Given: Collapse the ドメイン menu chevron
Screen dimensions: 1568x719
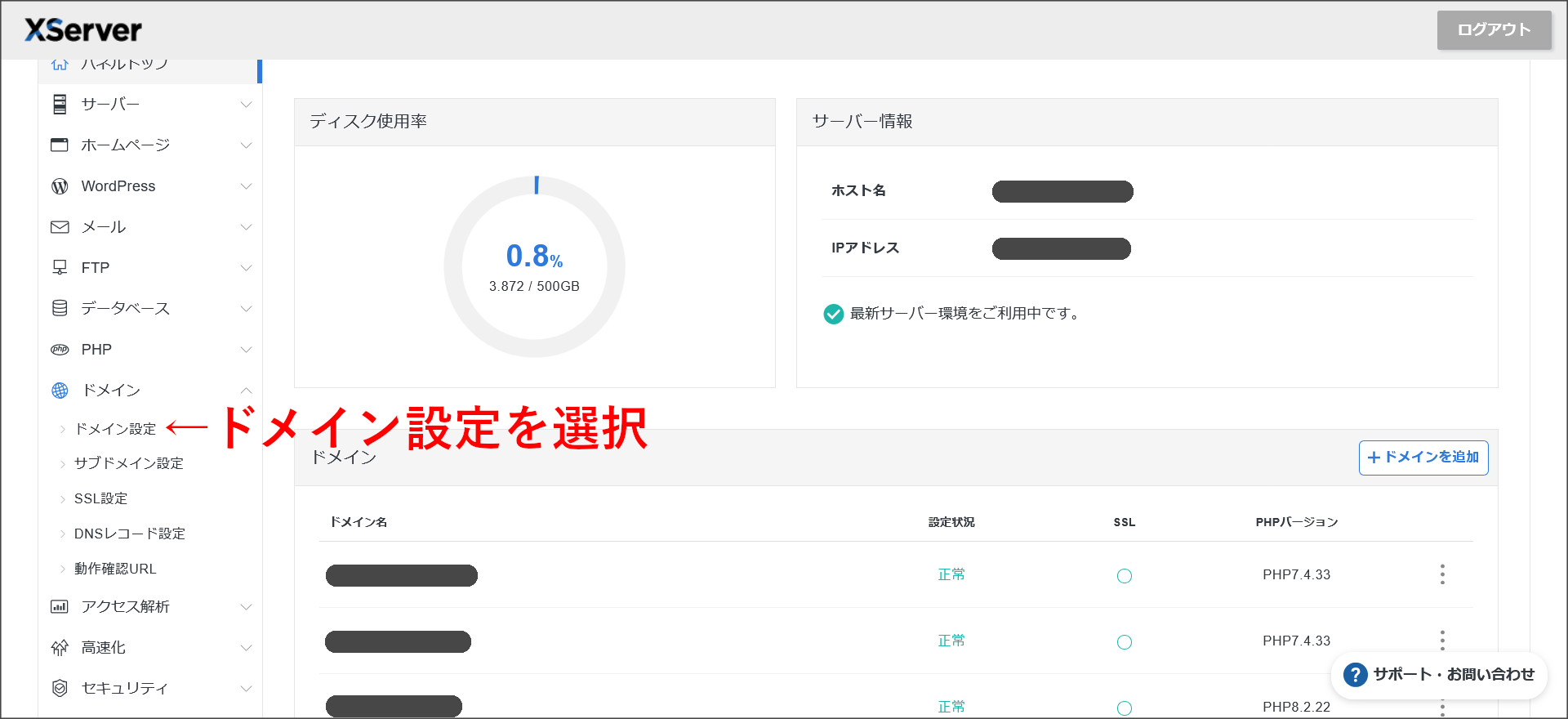Looking at the screenshot, I should pos(246,391).
